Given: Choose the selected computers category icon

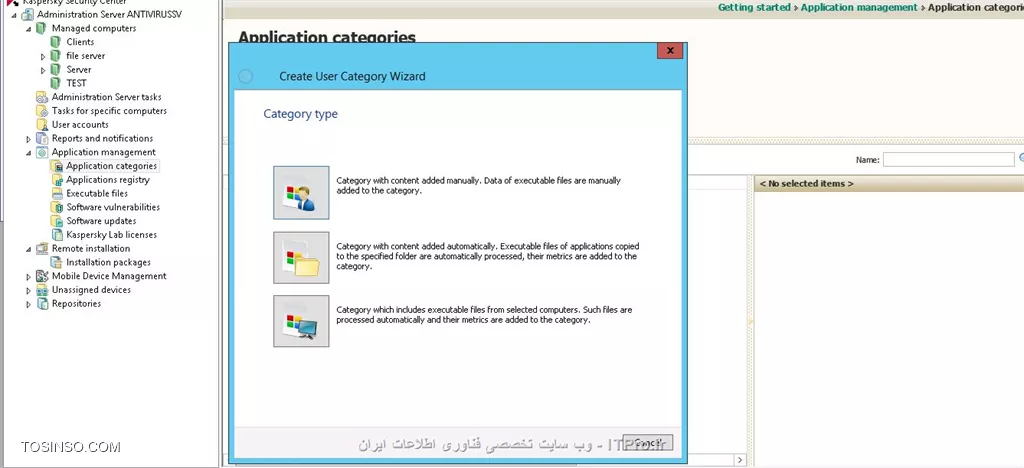Looking at the screenshot, I should 301,321.
